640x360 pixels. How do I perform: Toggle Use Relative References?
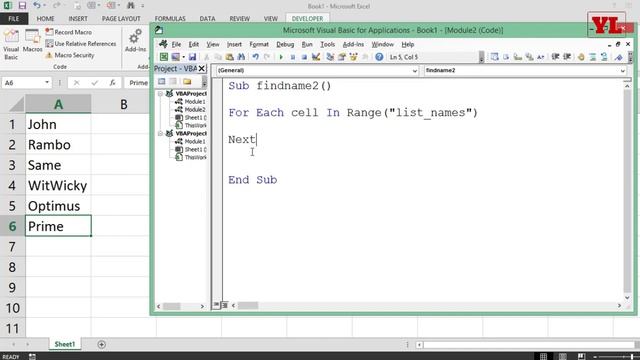click(81, 44)
